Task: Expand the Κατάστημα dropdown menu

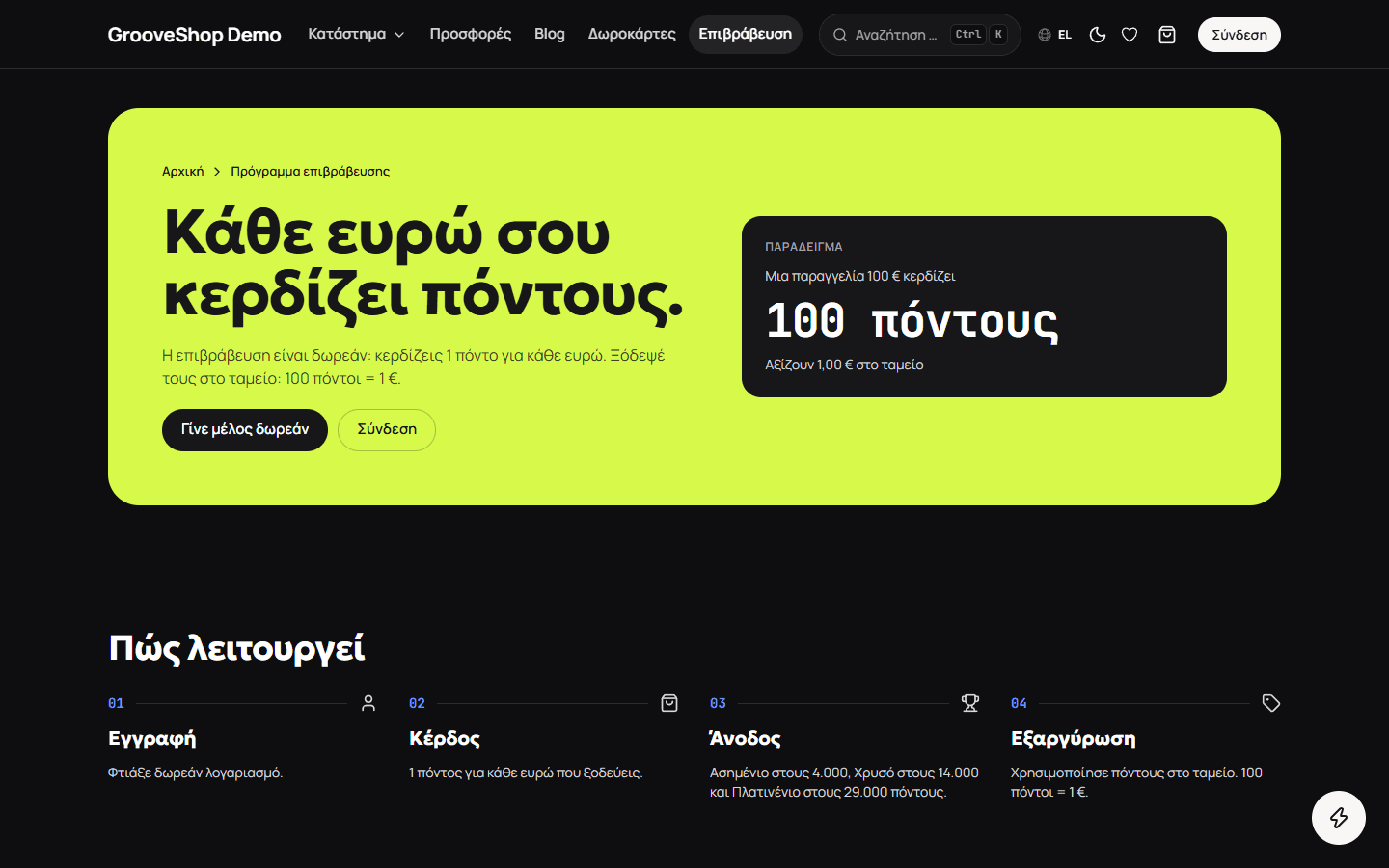Action: 356,34
